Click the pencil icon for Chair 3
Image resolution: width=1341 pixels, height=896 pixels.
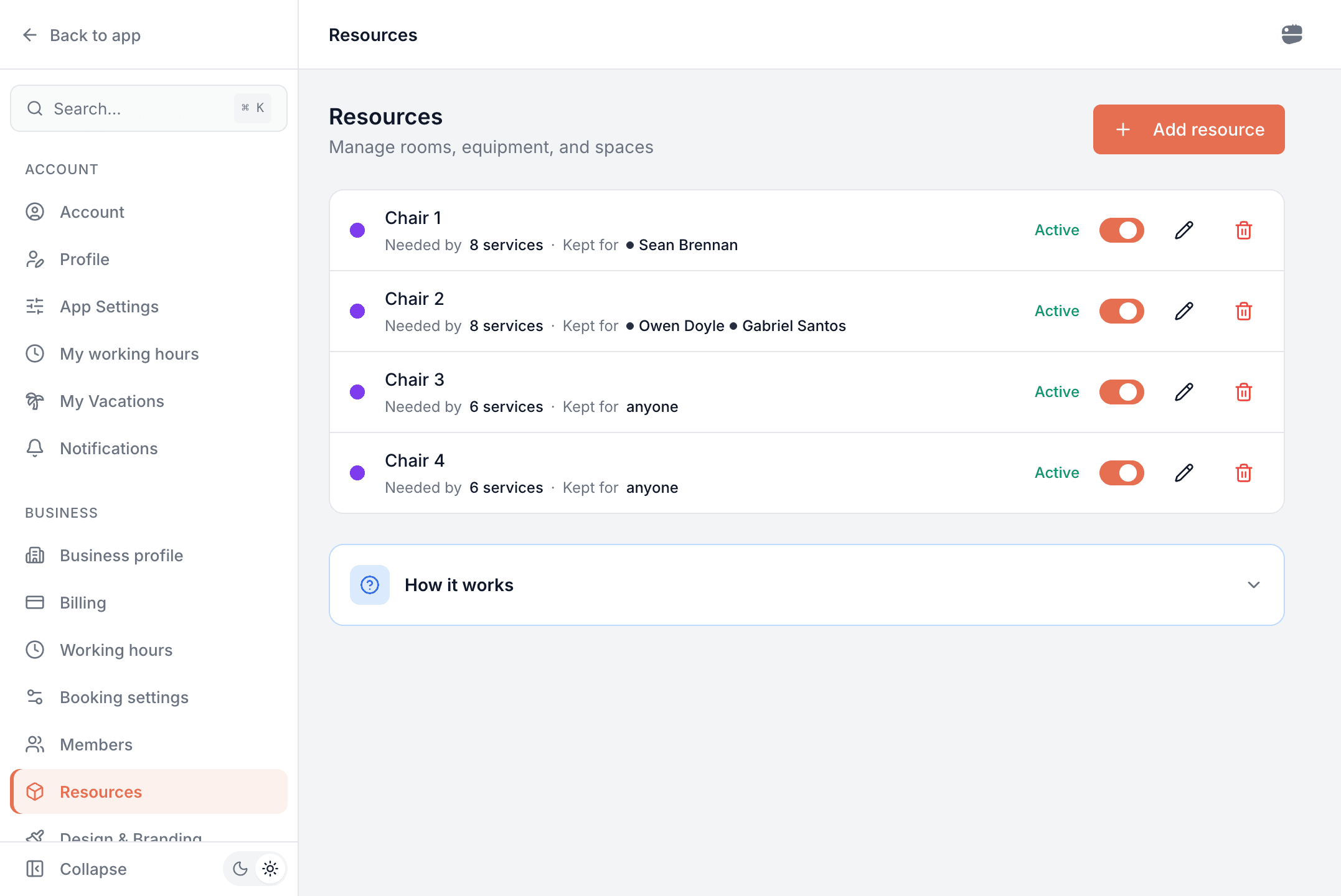[x=1184, y=392]
